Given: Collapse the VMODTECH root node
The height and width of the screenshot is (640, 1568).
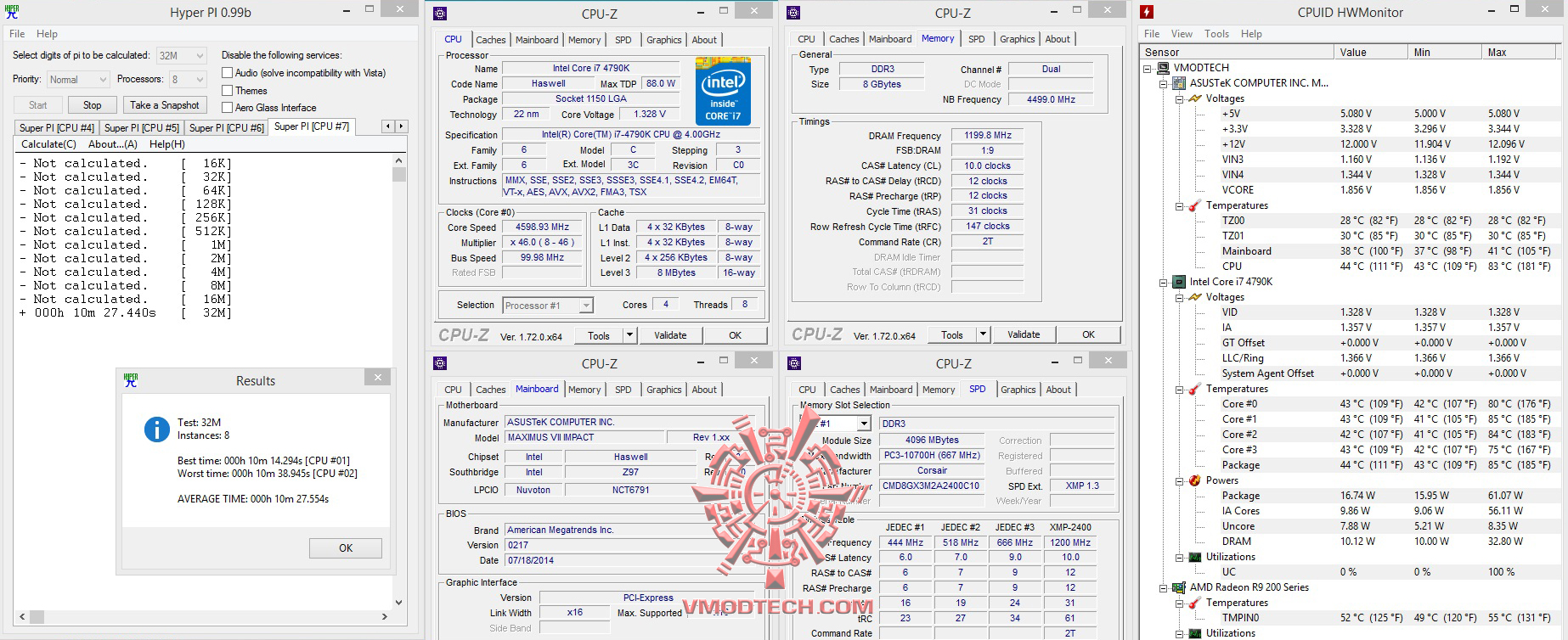Looking at the screenshot, I should coord(1148,69).
